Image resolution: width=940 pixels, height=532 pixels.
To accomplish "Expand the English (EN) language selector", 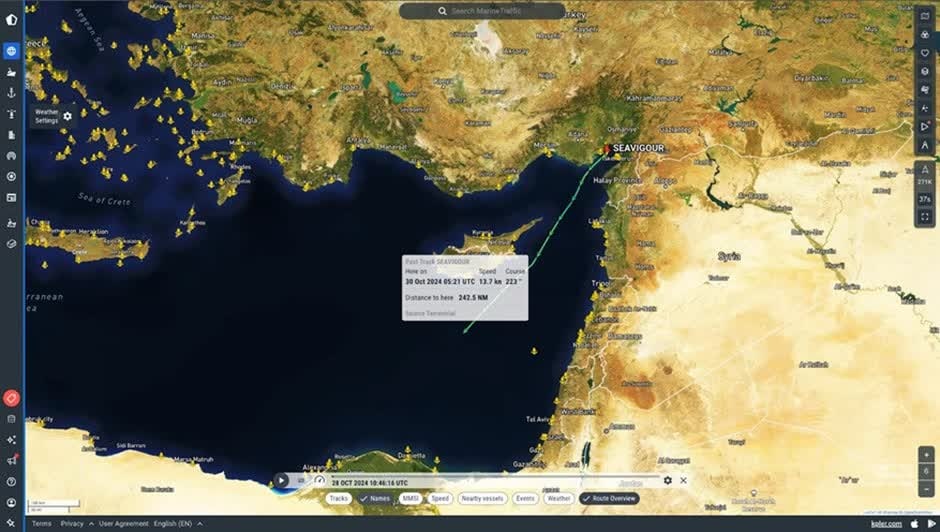I will point(178,524).
